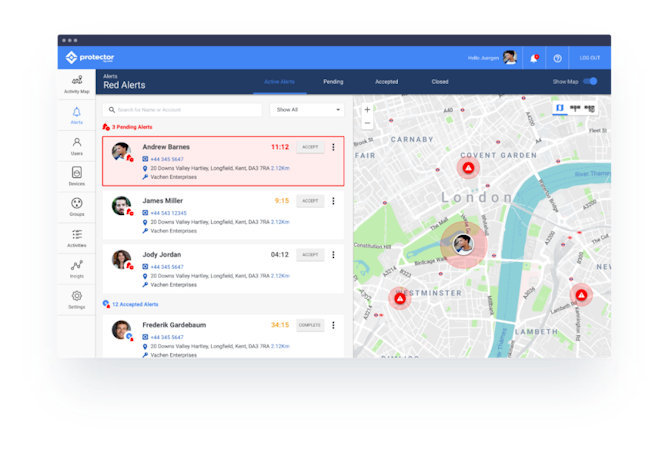Select the map view icon
Viewport: 669px width, 450px height.
[560, 108]
